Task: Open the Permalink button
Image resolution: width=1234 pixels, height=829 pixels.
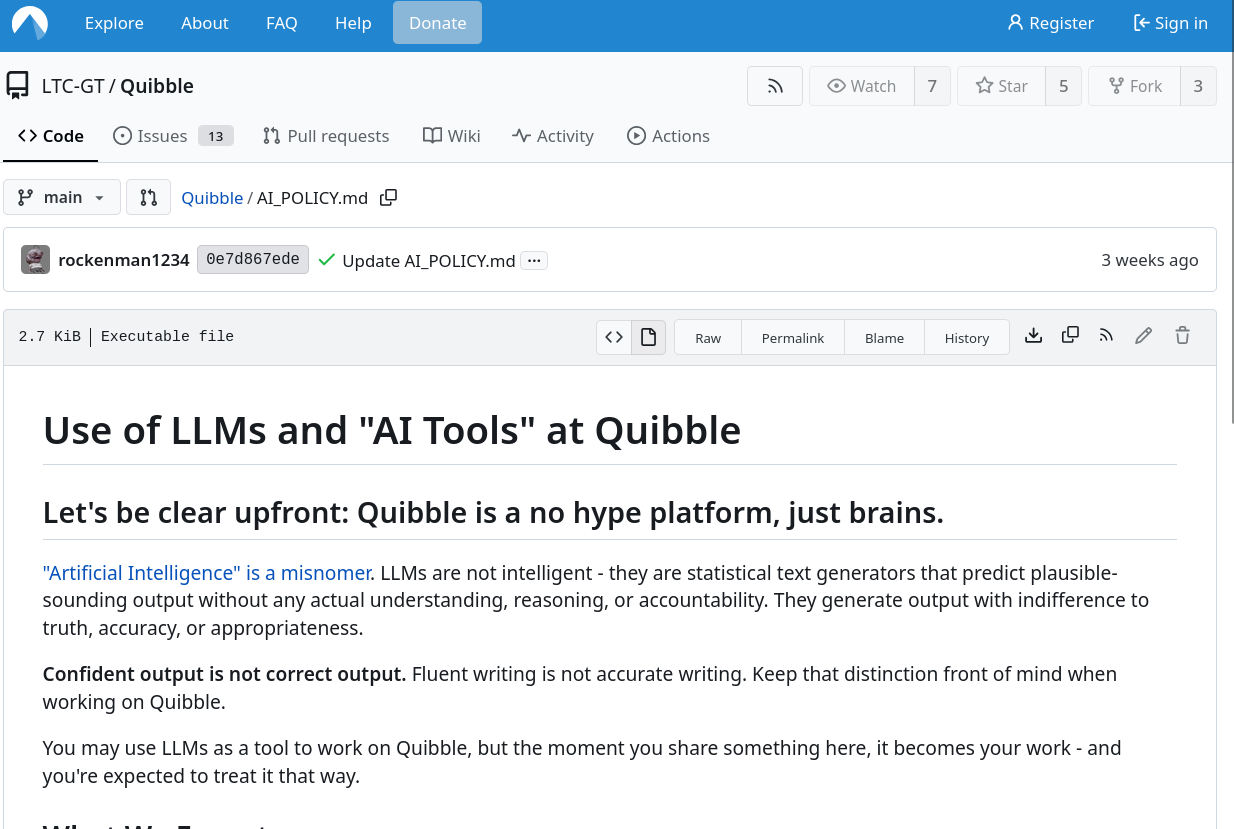Action: click(793, 338)
